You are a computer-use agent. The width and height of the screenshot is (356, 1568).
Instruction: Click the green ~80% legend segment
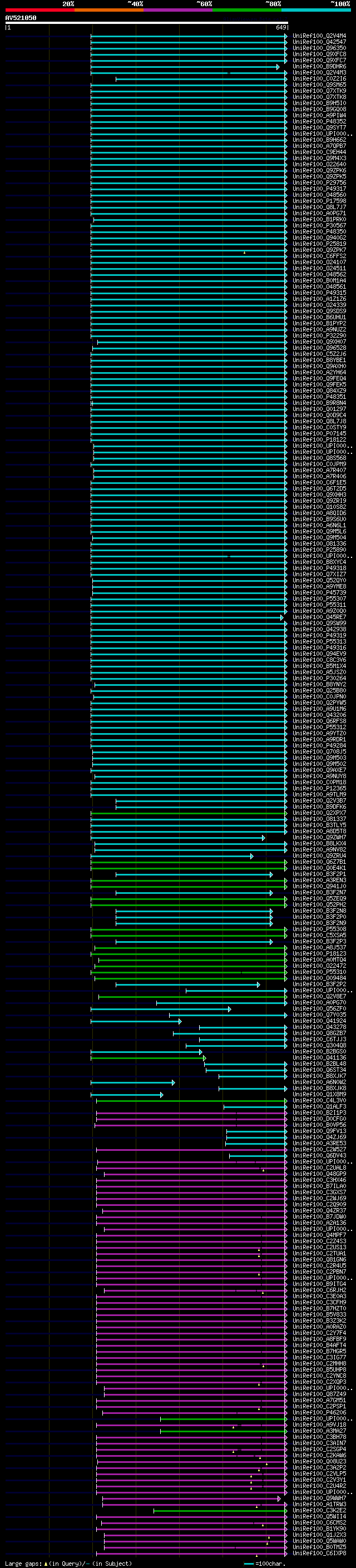click(247, 10)
